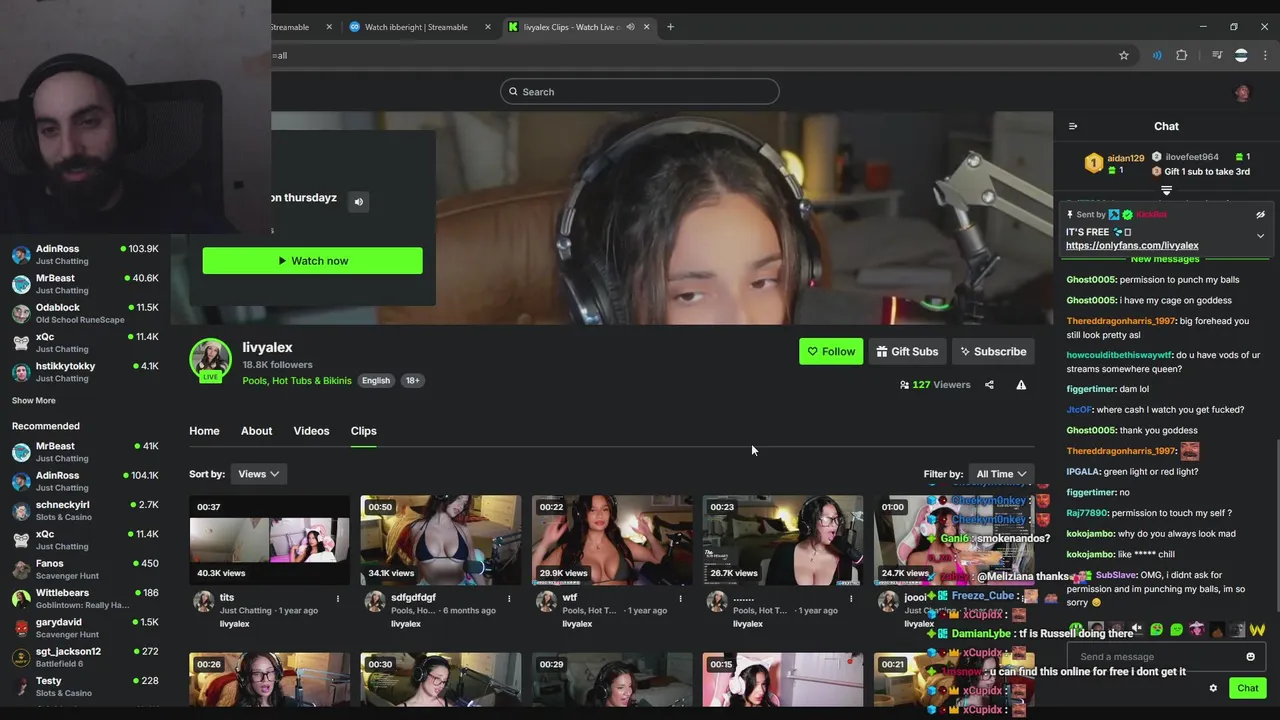Open xQc channel in Recommended list
Viewport: 1280px width, 720px height.
coord(85,540)
